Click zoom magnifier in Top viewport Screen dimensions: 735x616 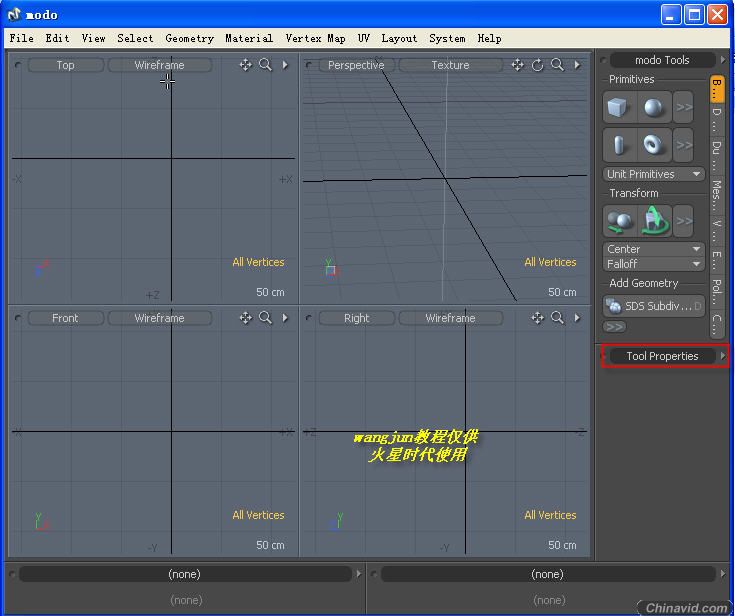266,65
